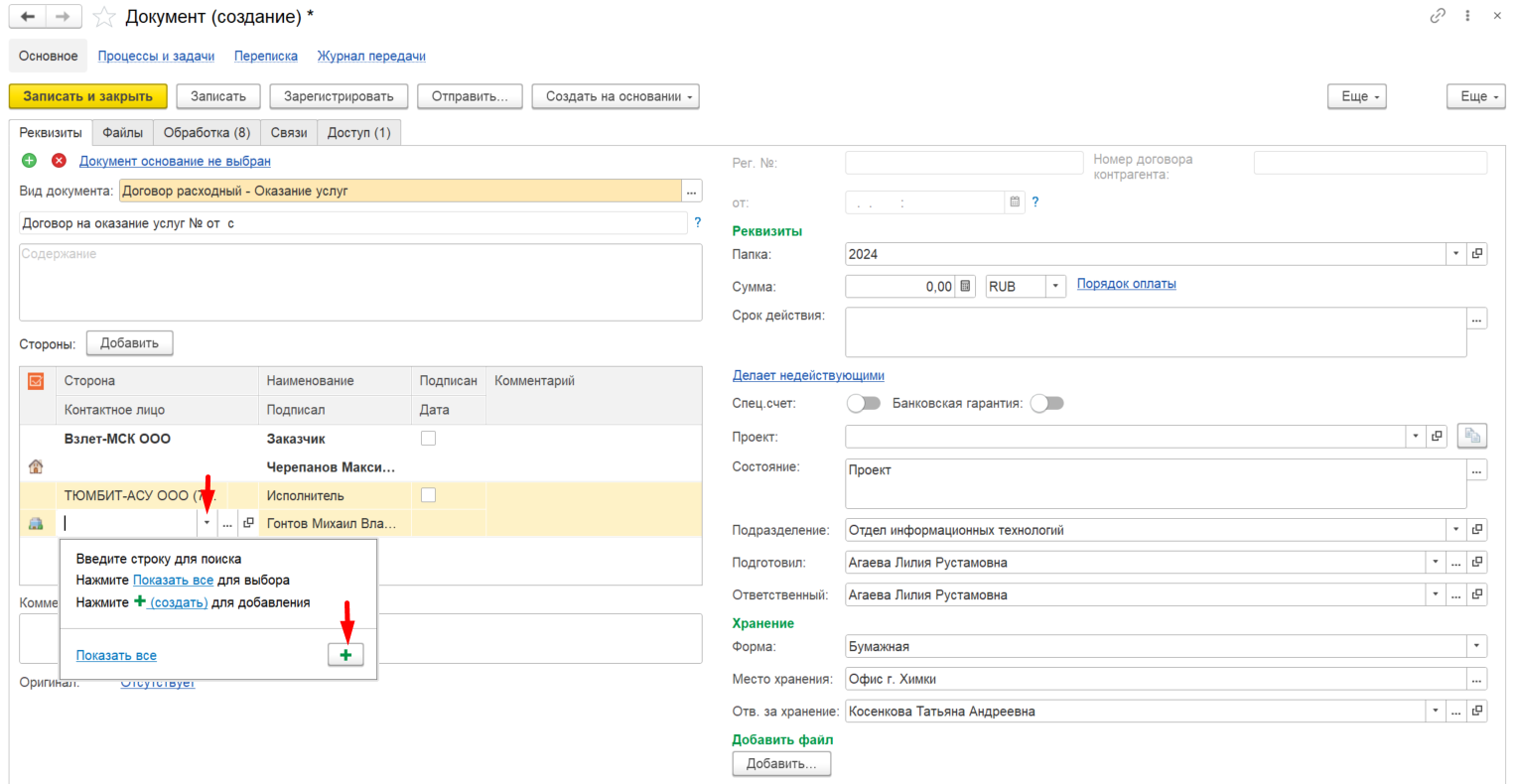The image size is (1517, 784).
Task: Open the Порядок оплаты link
Action: 1127,284
